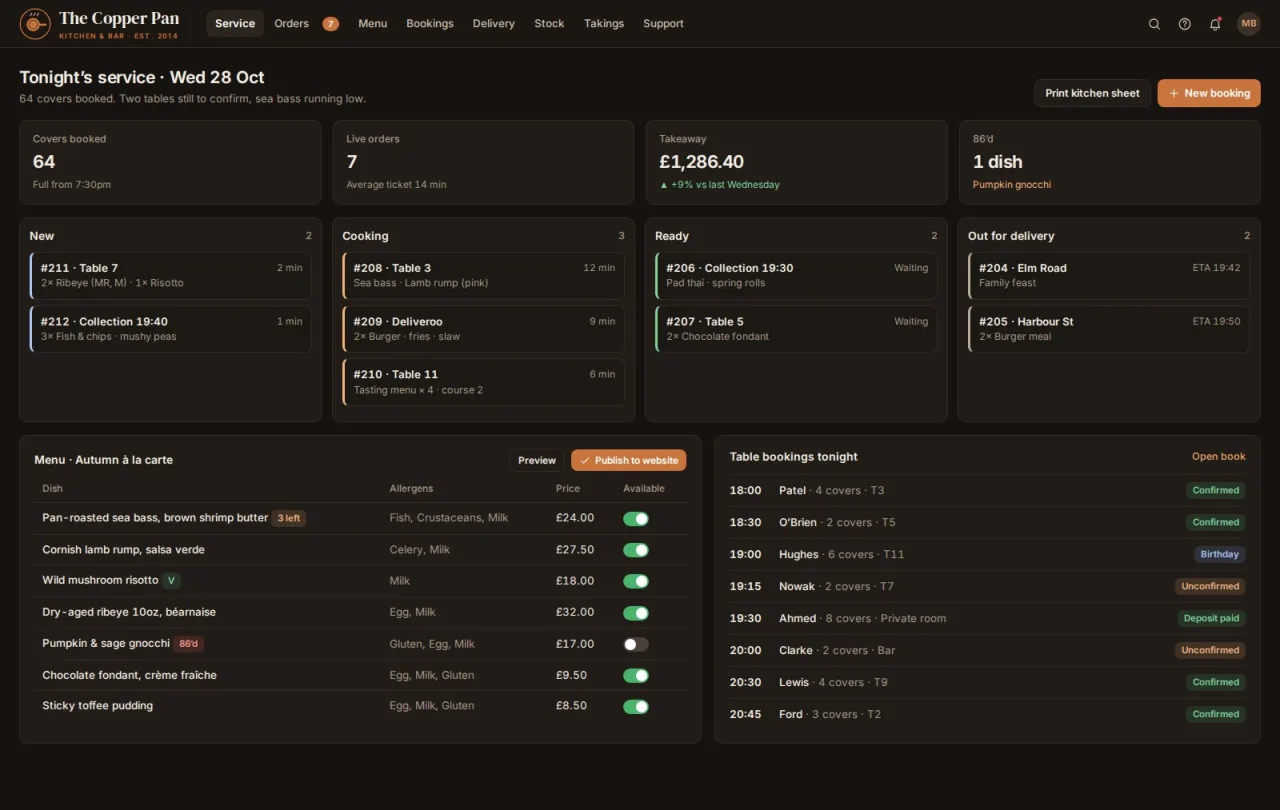This screenshot has height=810, width=1280.
Task: Open order #211 Table 7 card
Action: tap(171, 275)
